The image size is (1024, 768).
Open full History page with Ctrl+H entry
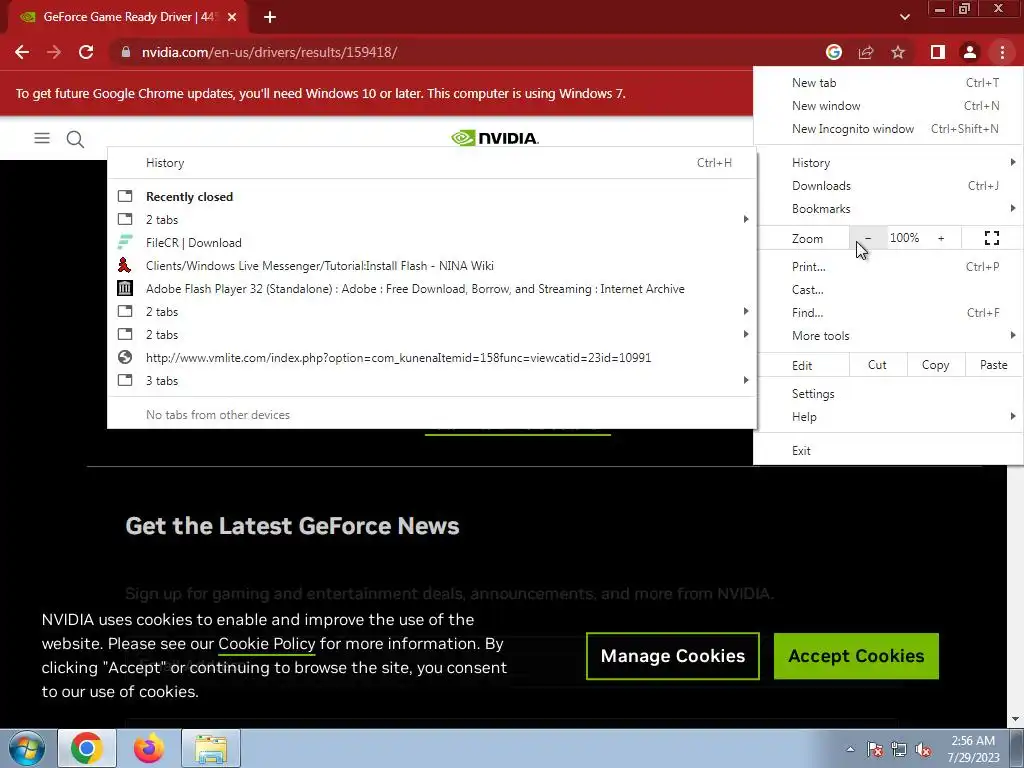432,163
